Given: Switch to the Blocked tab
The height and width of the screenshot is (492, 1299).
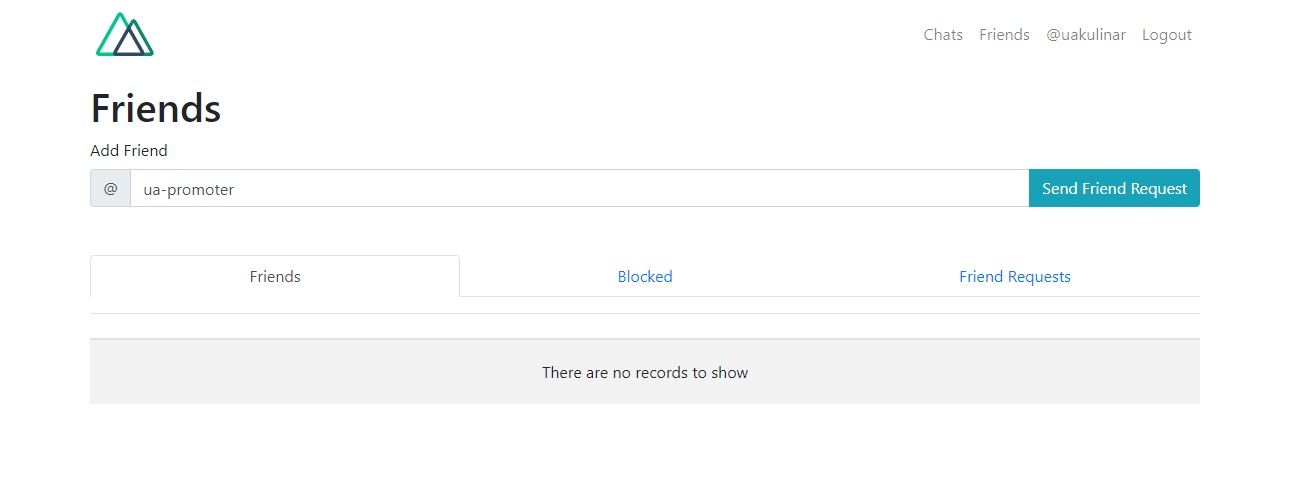Looking at the screenshot, I should pyautogui.click(x=645, y=277).
